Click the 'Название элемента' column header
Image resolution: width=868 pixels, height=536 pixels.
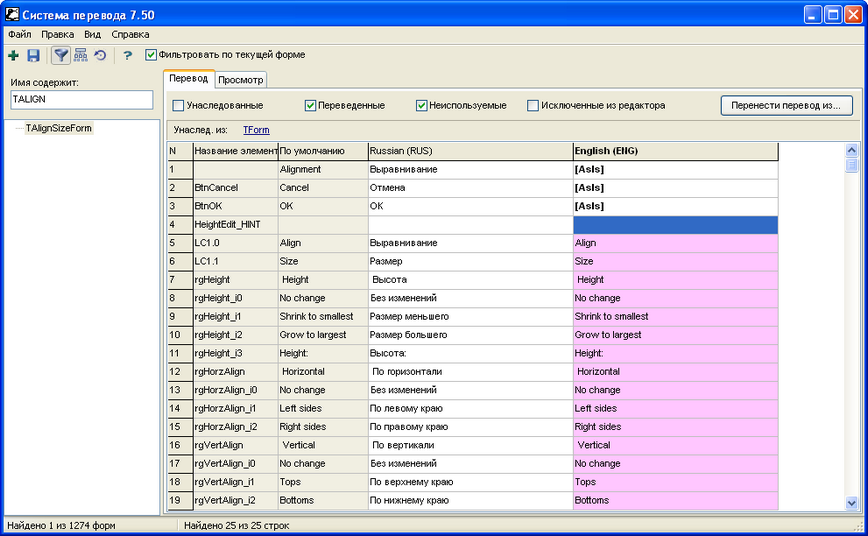click(236, 151)
